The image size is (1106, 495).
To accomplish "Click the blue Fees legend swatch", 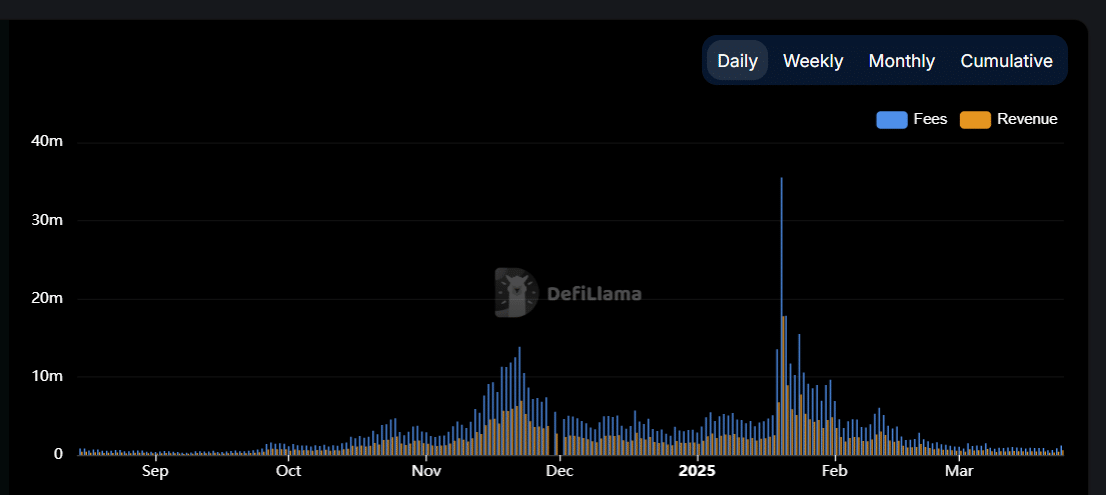I will (891, 120).
